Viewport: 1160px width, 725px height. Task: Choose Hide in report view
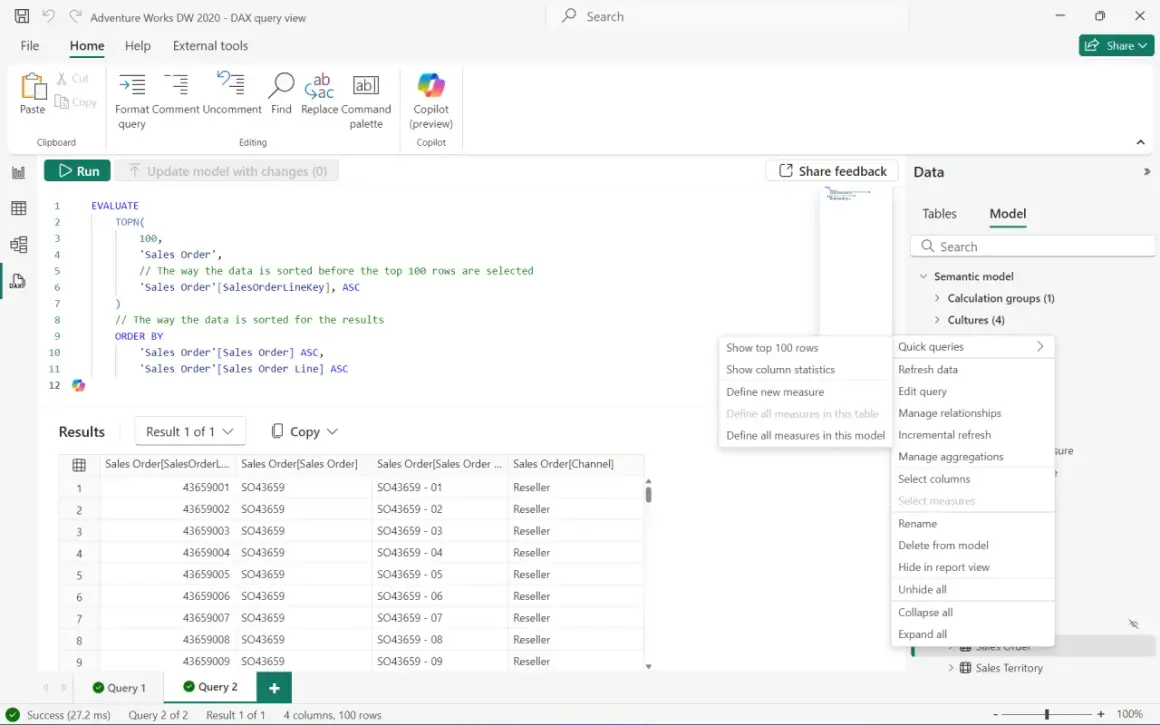click(x=973, y=567)
